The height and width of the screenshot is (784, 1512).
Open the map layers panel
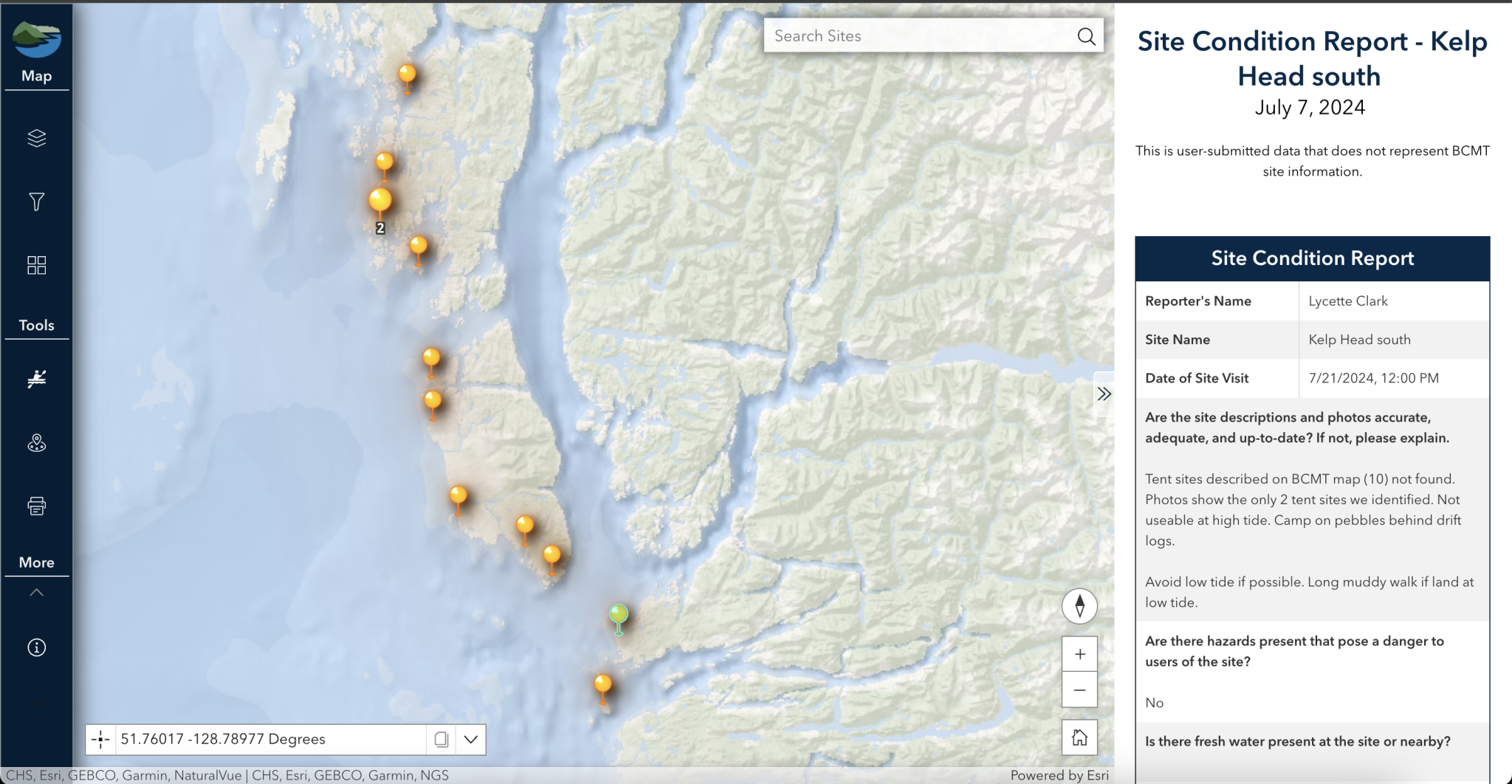coord(36,138)
